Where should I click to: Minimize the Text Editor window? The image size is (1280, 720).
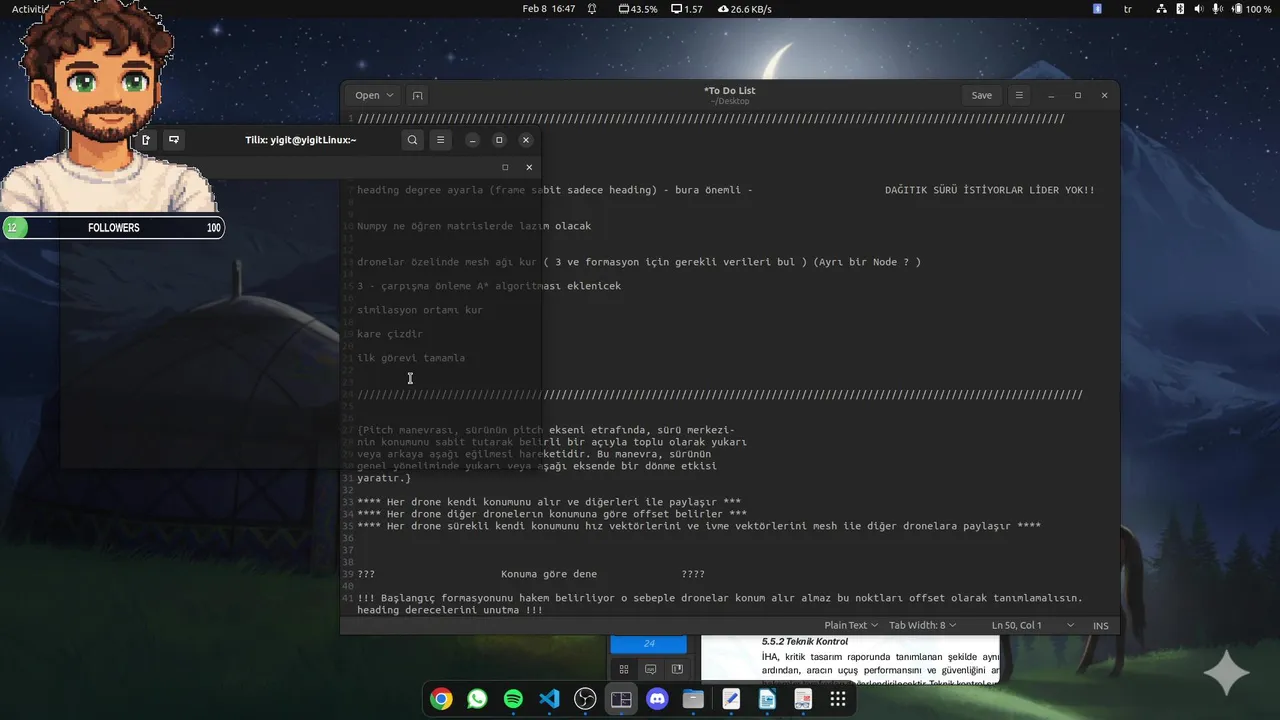point(1051,95)
